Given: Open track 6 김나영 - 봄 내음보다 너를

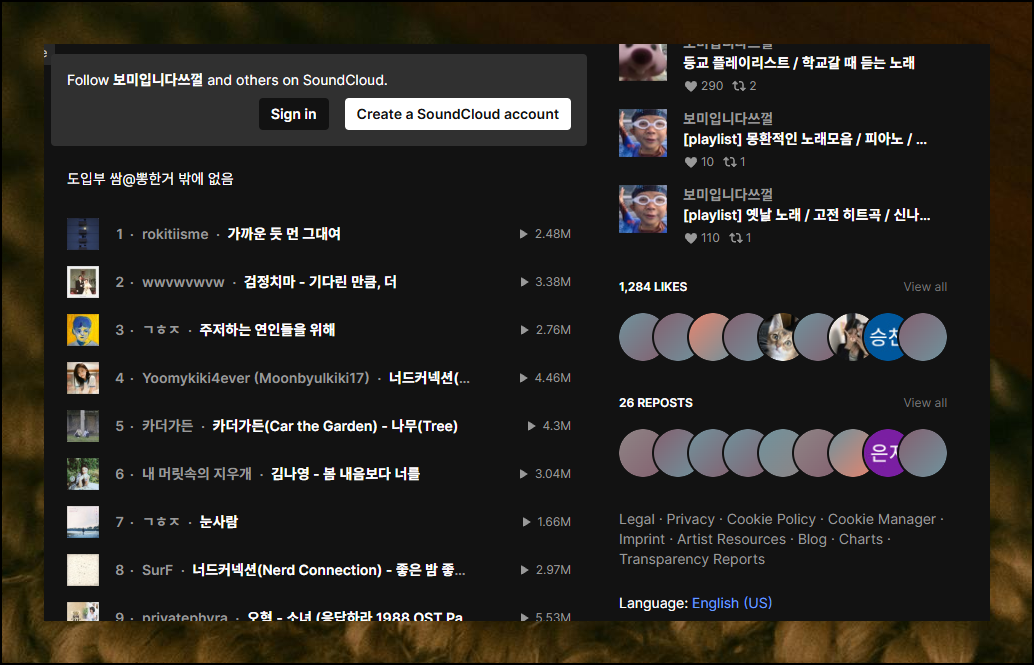Looking at the screenshot, I should 346,473.
